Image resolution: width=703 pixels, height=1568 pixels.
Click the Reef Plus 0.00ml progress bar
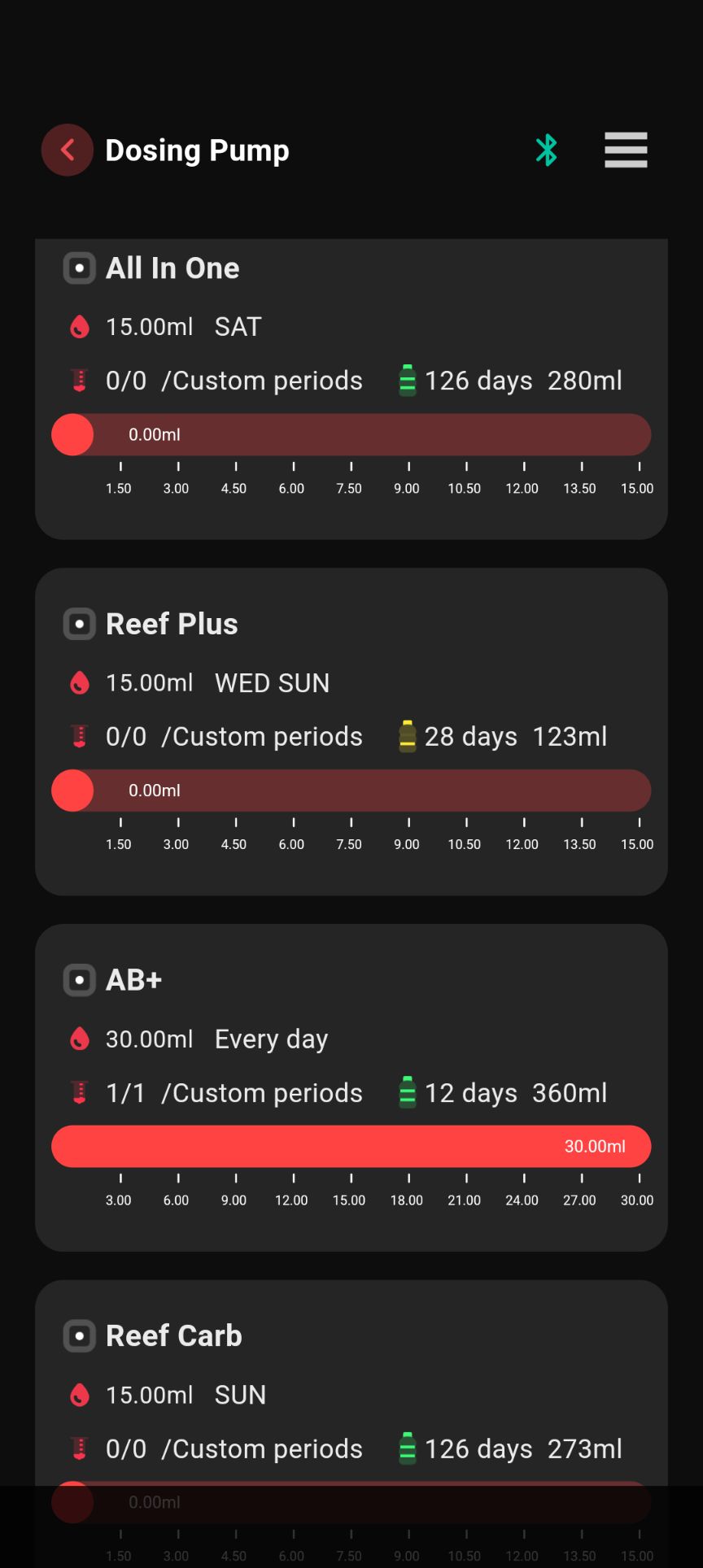tap(351, 791)
